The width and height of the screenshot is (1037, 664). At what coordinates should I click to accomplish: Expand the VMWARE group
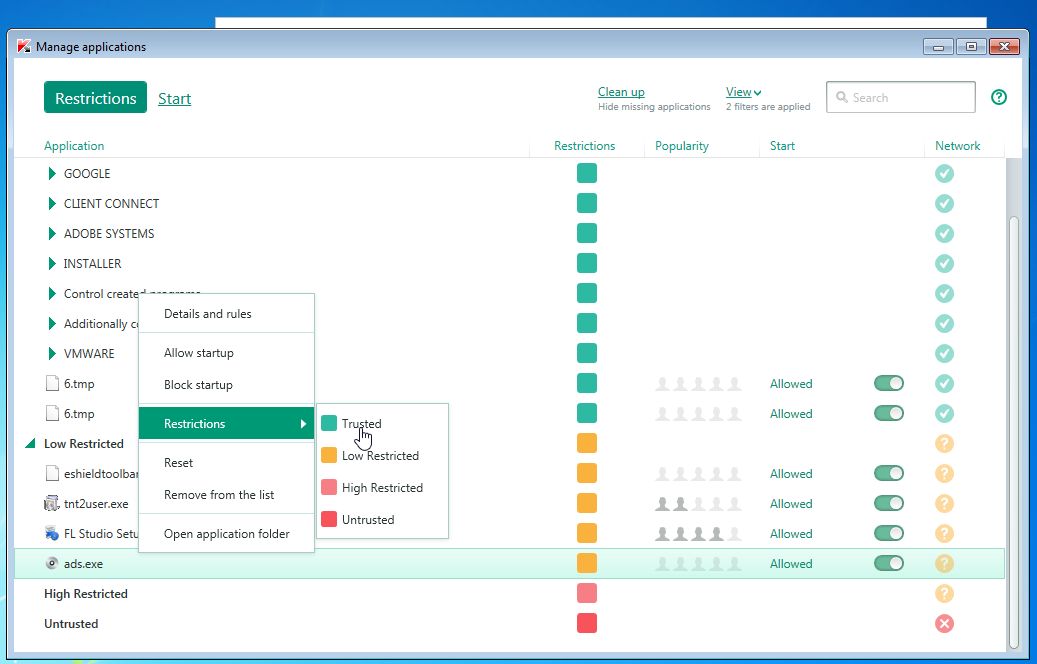pos(52,353)
